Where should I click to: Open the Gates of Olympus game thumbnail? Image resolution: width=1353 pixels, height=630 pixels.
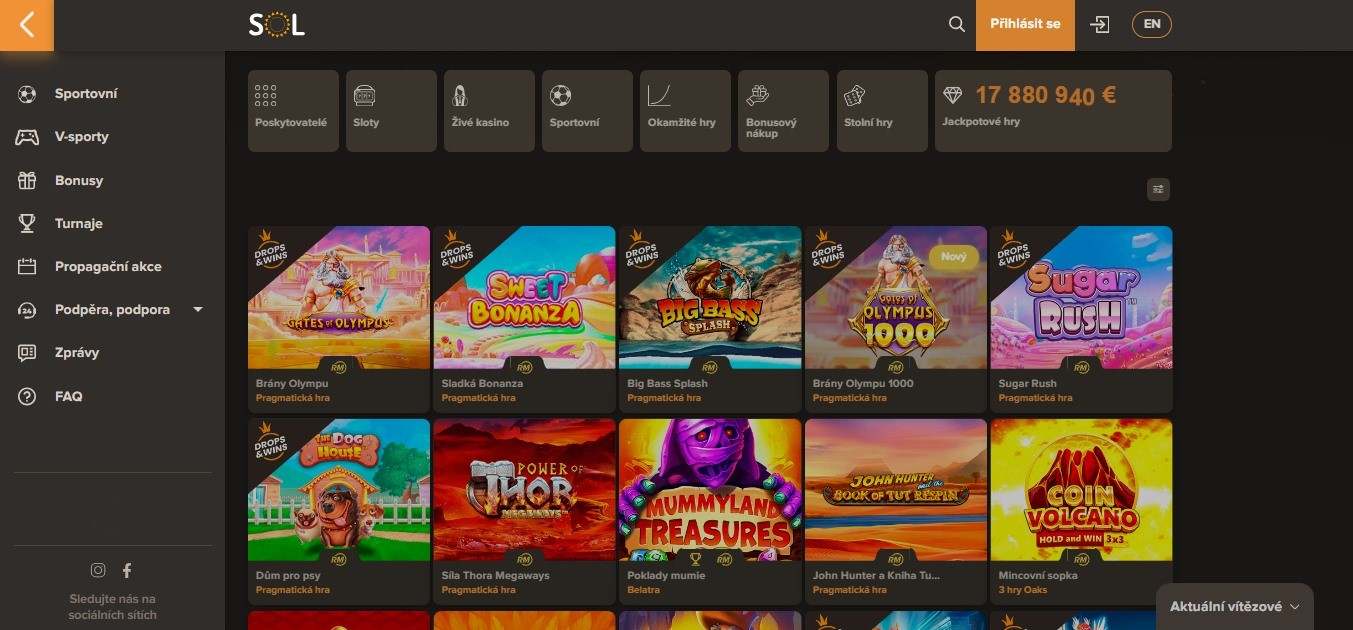[339, 298]
